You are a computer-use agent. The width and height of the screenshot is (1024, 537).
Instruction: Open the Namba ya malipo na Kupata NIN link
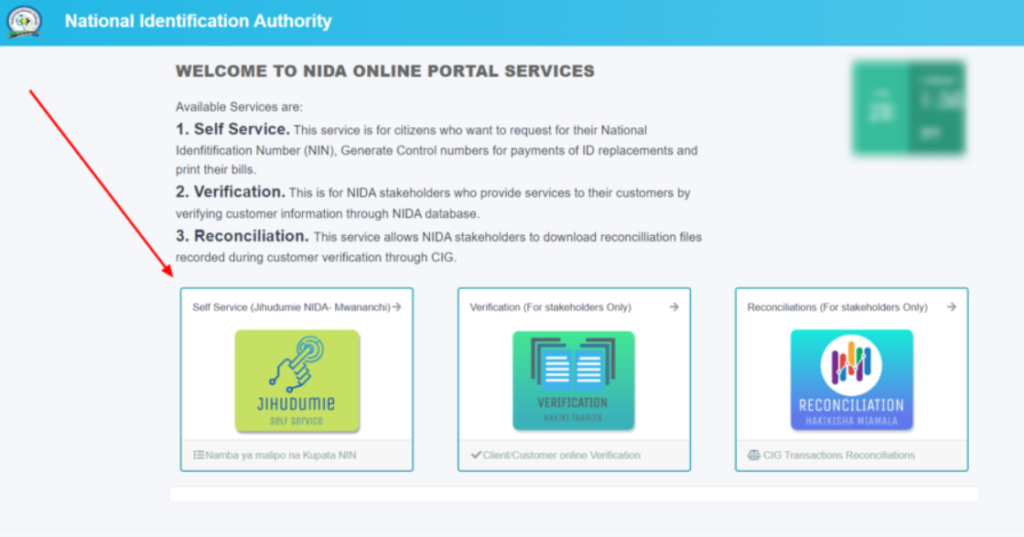click(281, 456)
